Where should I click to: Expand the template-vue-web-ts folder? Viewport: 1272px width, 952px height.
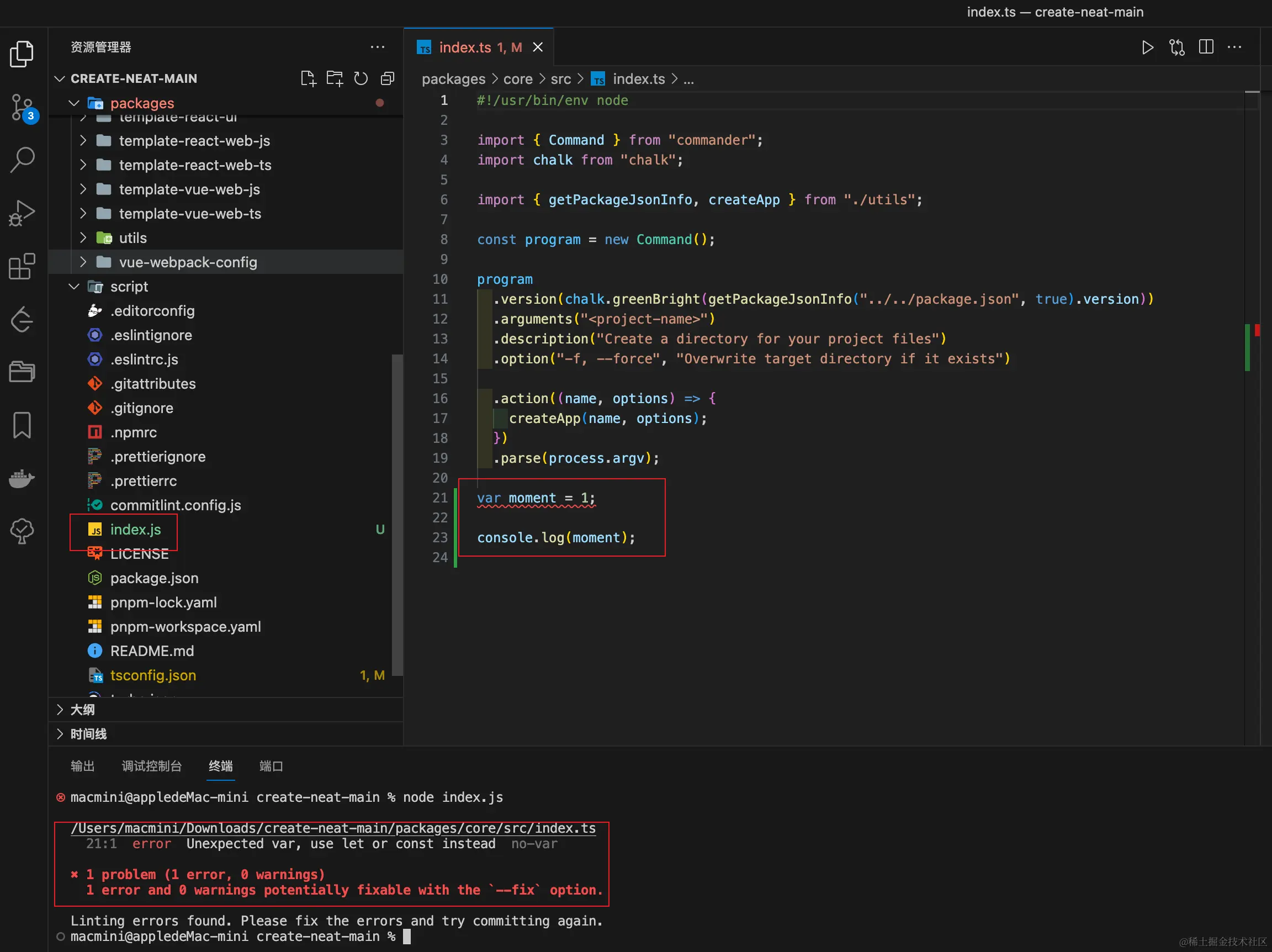(x=190, y=214)
